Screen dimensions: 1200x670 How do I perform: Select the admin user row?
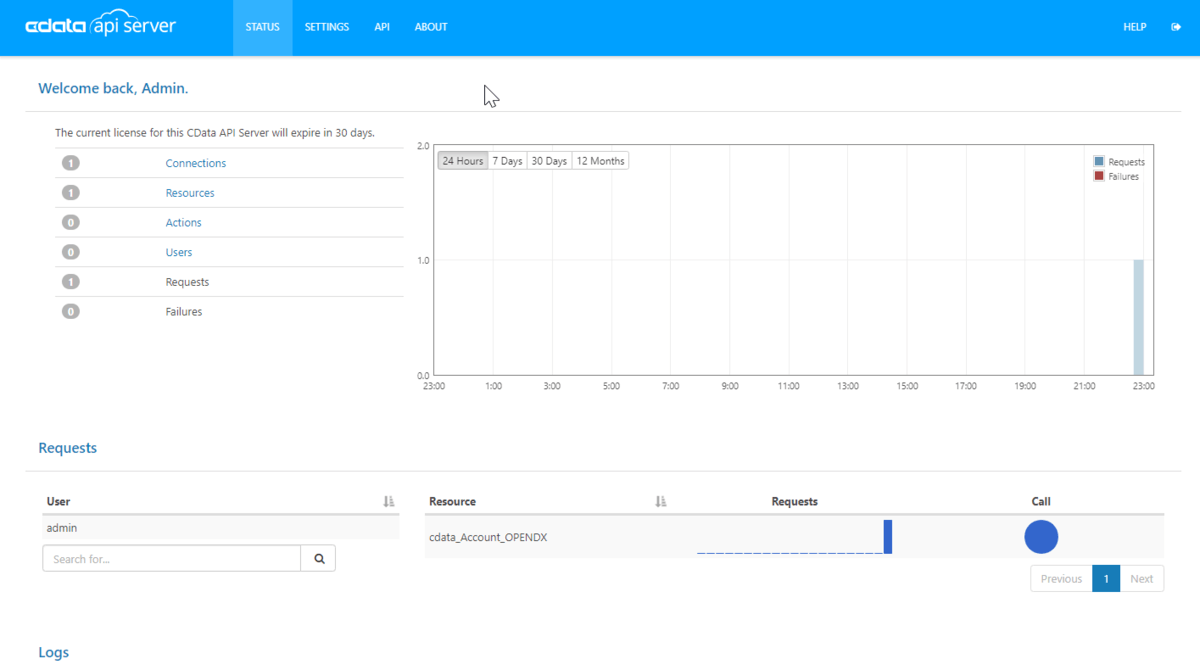[221, 528]
